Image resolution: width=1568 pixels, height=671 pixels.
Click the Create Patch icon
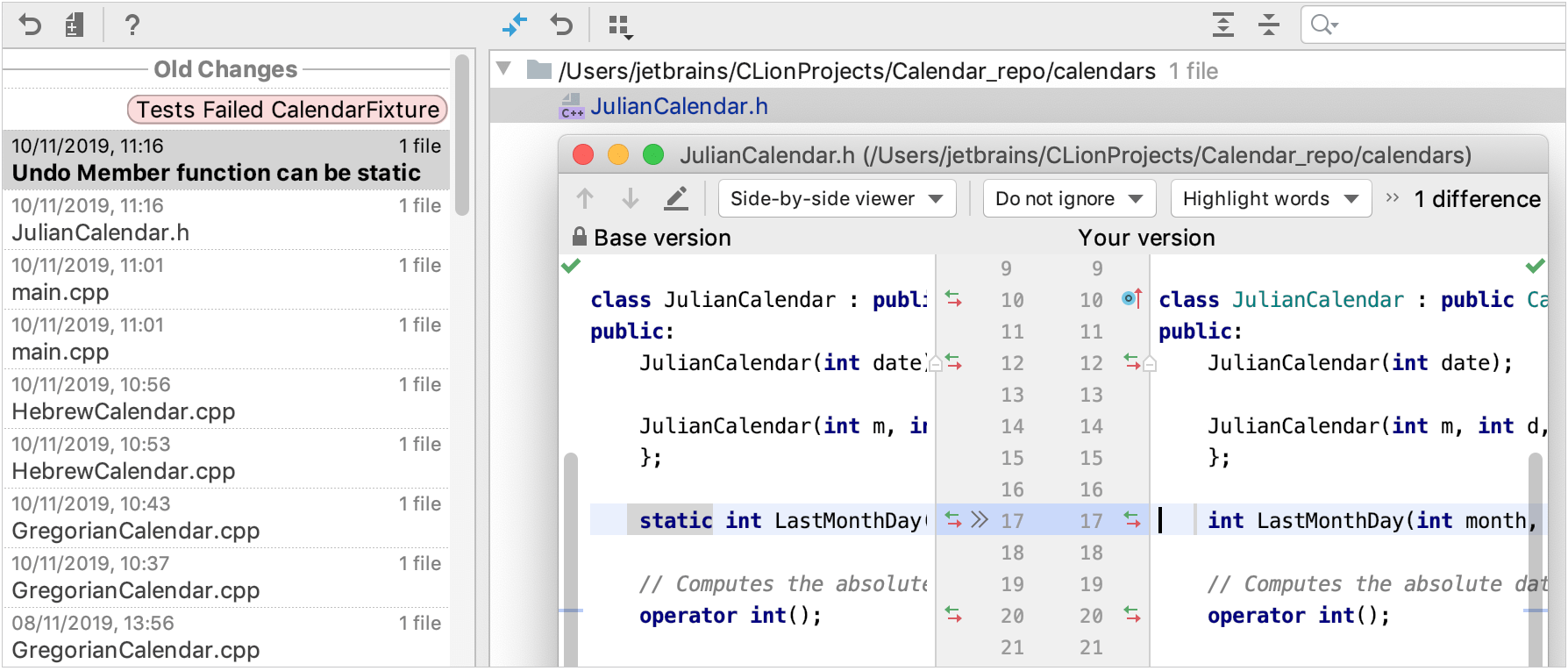(x=75, y=25)
